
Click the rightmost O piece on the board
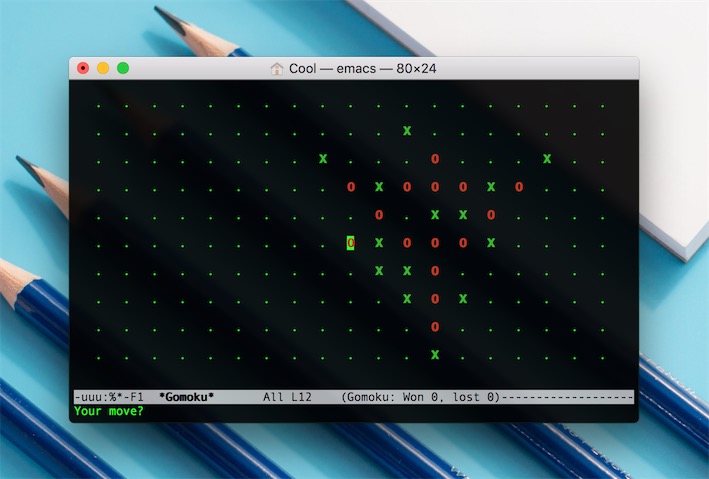click(x=519, y=186)
